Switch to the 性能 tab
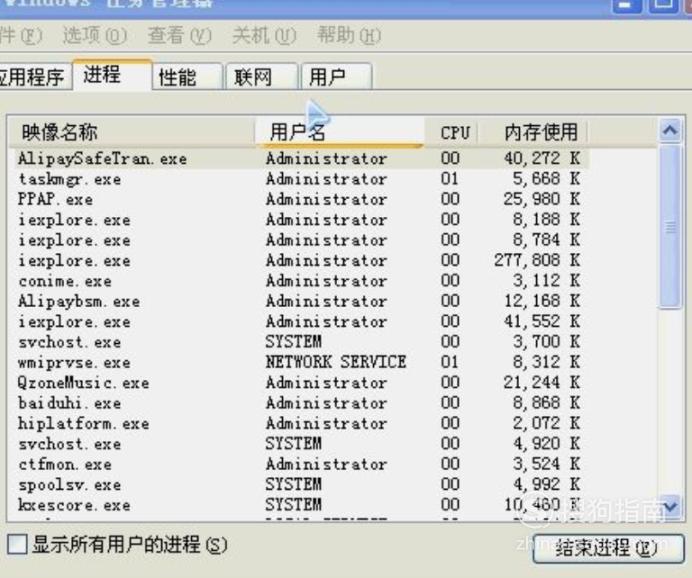This screenshot has height=578, width=692. tap(187, 78)
